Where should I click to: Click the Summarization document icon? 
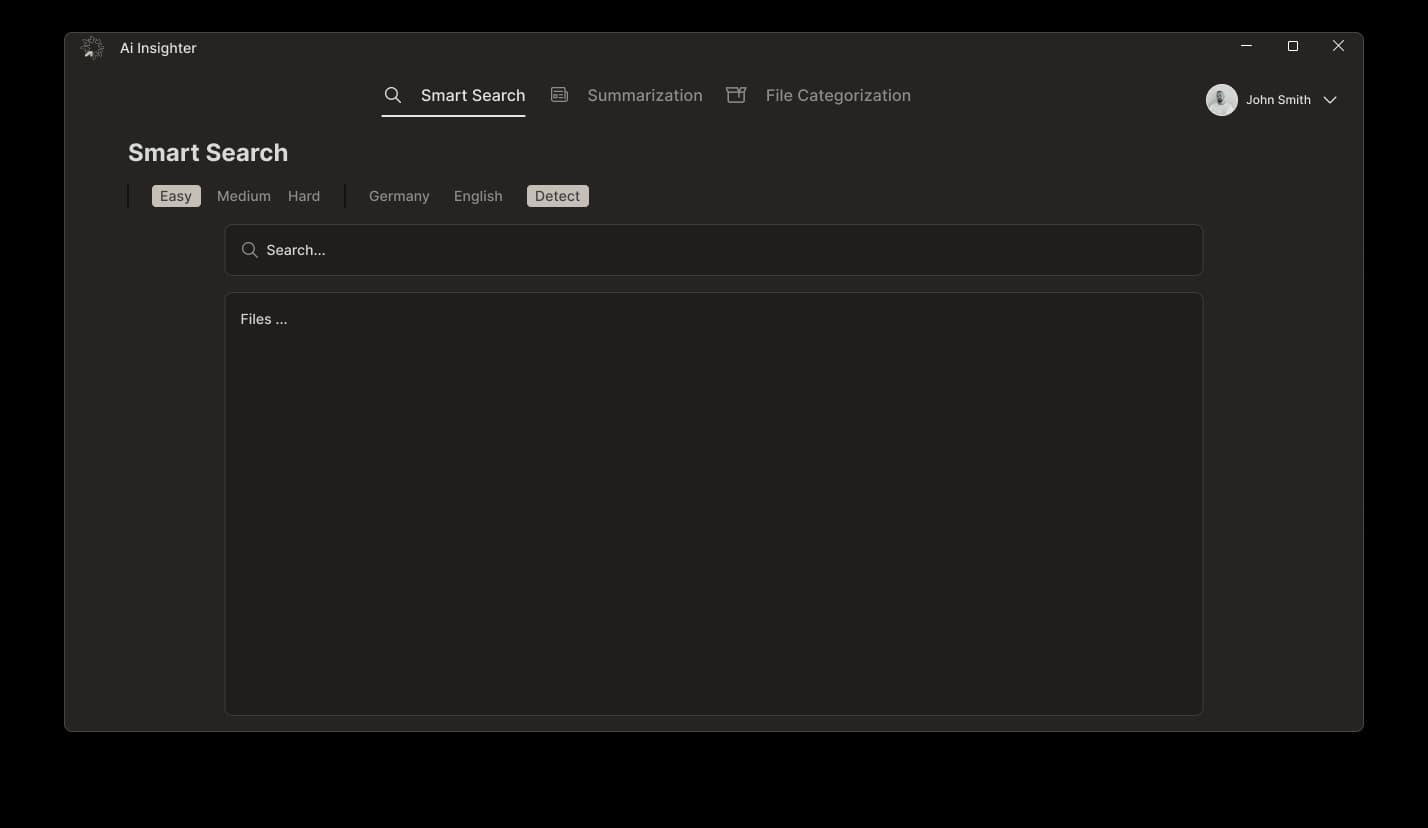(559, 94)
